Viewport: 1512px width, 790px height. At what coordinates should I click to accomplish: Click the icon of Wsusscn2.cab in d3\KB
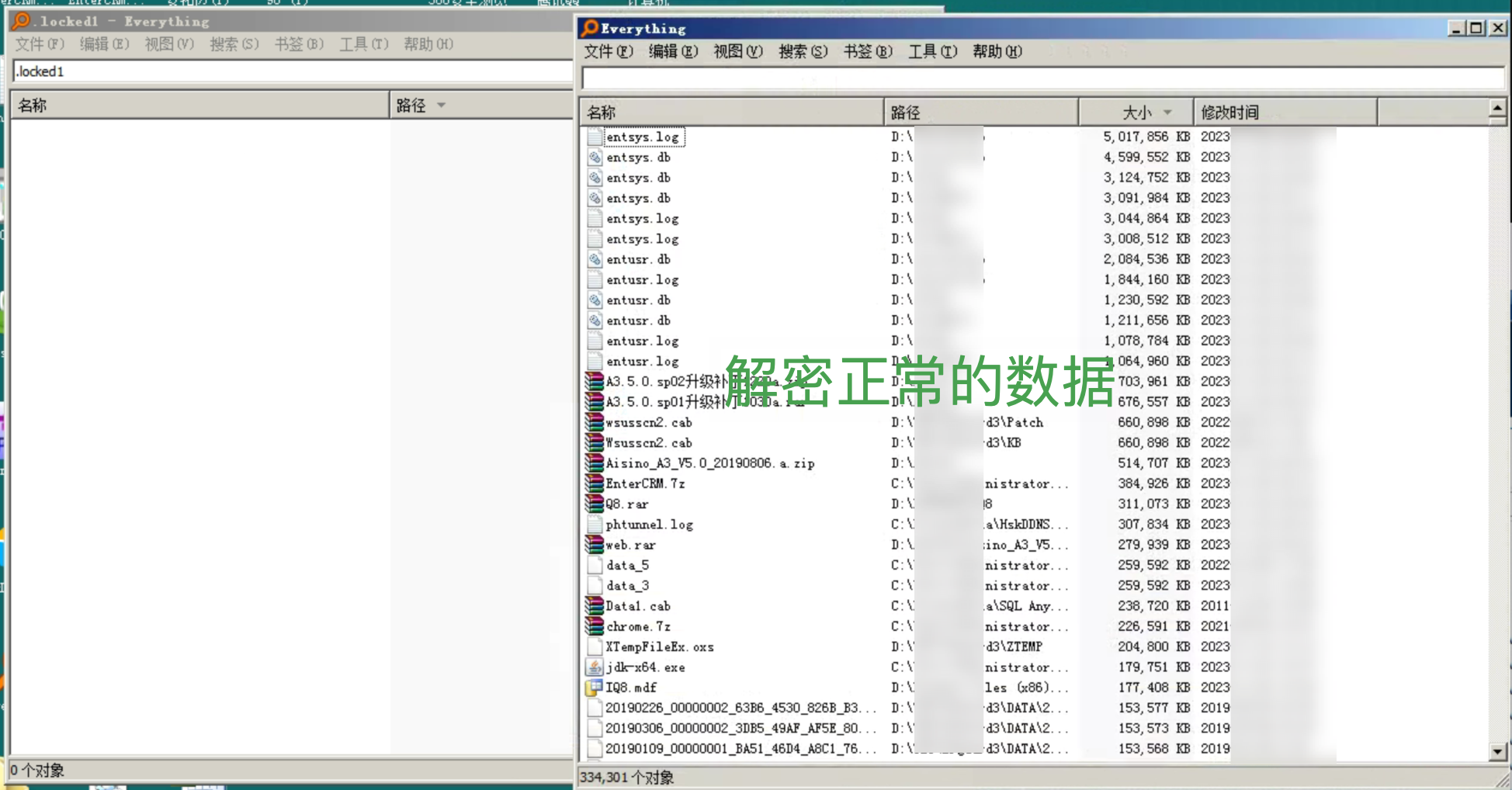(x=595, y=443)
